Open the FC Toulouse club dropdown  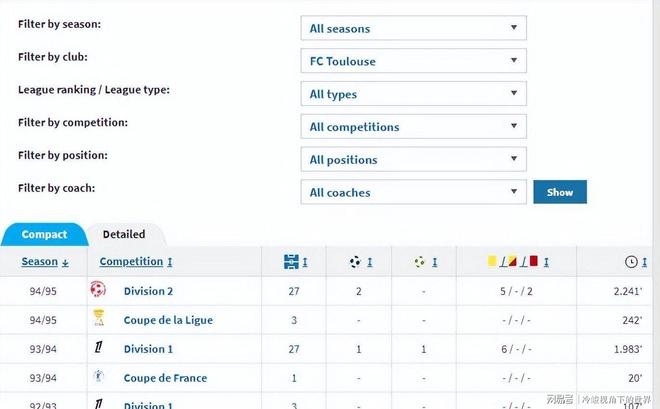click(413, 61)
